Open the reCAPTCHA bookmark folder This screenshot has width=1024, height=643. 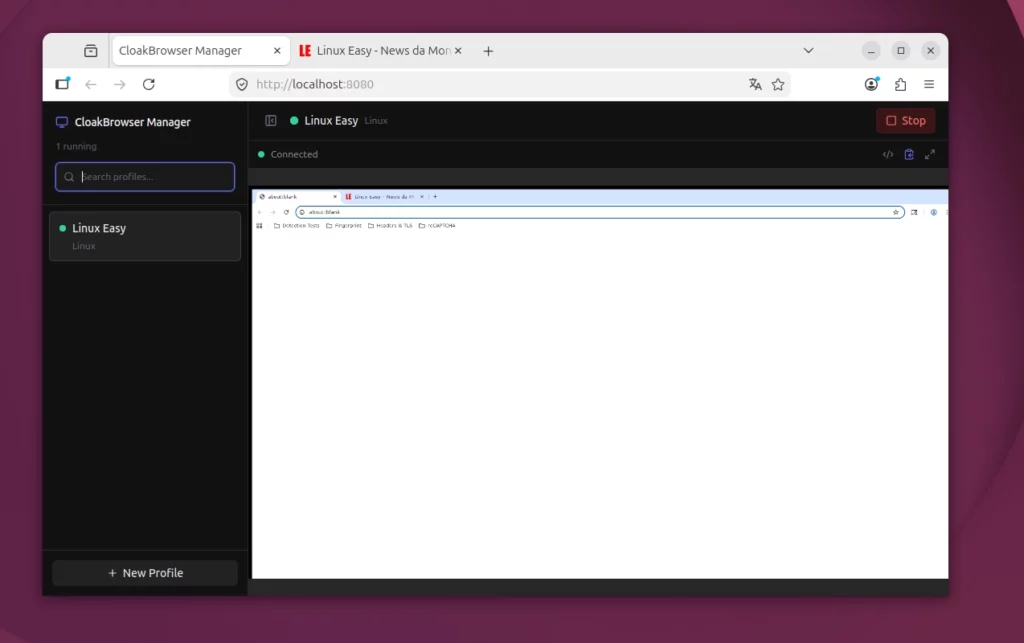click(x=437, y=226)
